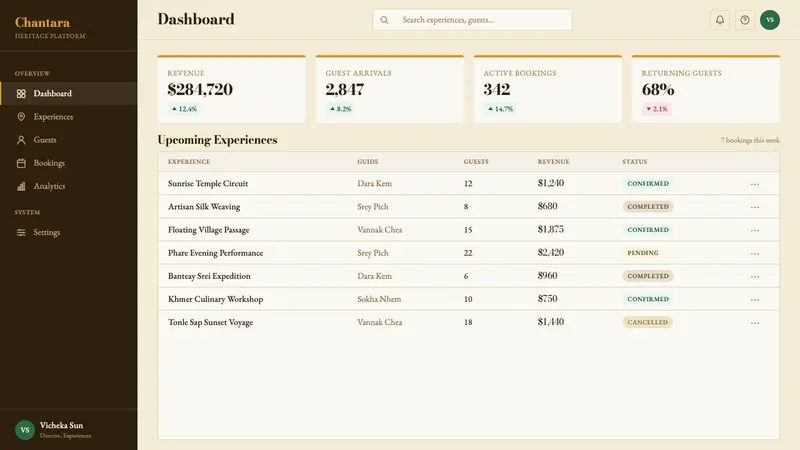Open the notifications bell
Viewport: 800px width, 450px height.
click(x=719, y=20)
